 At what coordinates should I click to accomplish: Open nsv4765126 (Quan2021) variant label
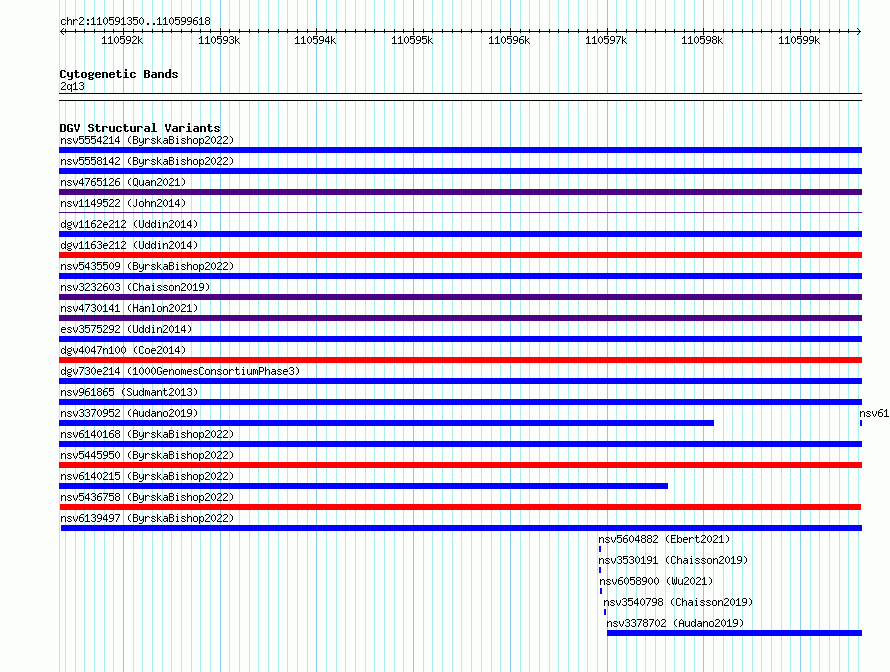click(x=123, y=182)
